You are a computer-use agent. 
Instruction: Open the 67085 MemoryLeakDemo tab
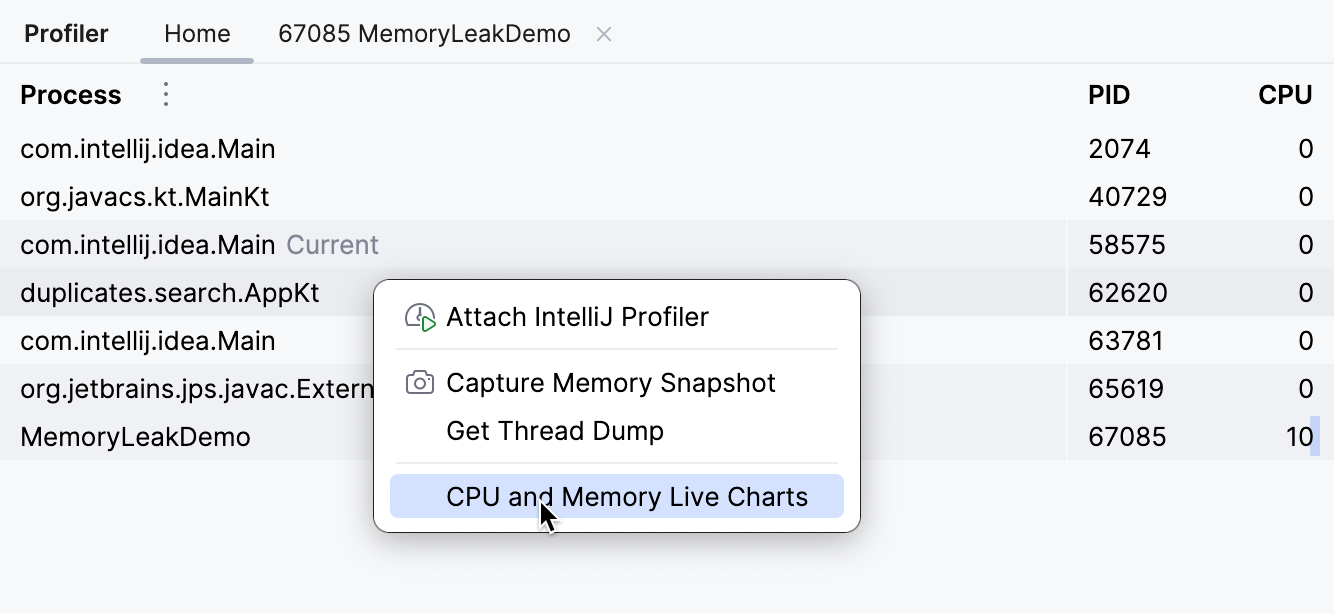click(423, 33)
